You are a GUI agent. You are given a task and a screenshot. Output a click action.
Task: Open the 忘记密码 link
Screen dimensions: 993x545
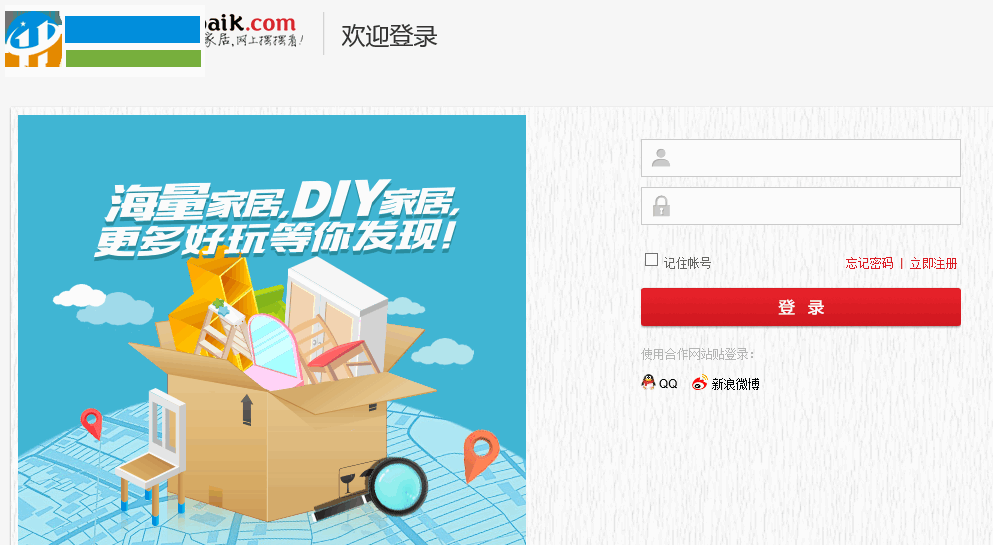[x=870, y=263]
